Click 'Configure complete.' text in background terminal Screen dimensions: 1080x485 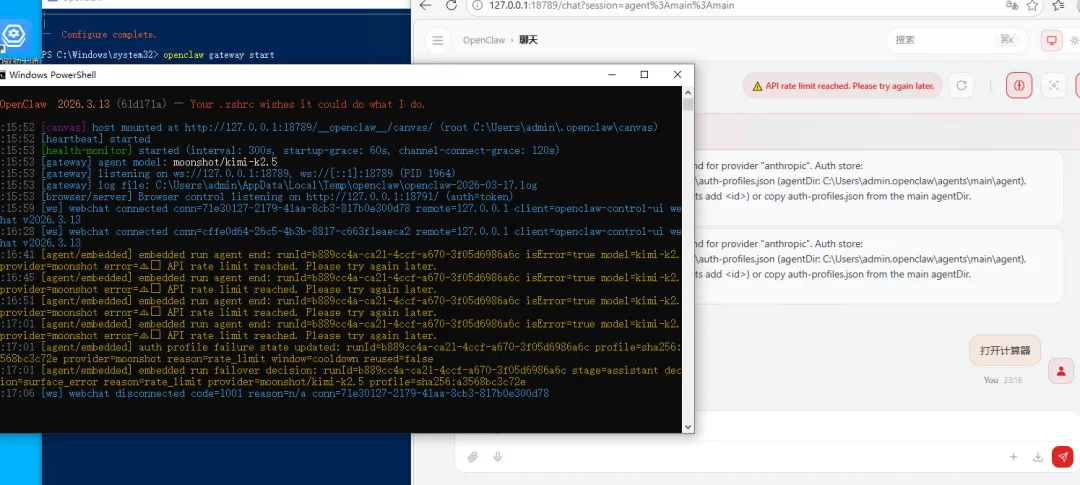(109, 34)
